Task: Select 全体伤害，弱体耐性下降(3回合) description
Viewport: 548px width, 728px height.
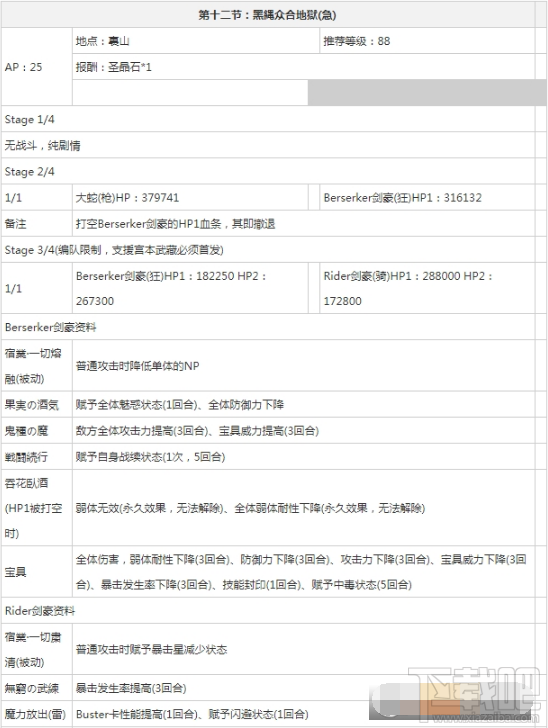Action: point(303,572)
